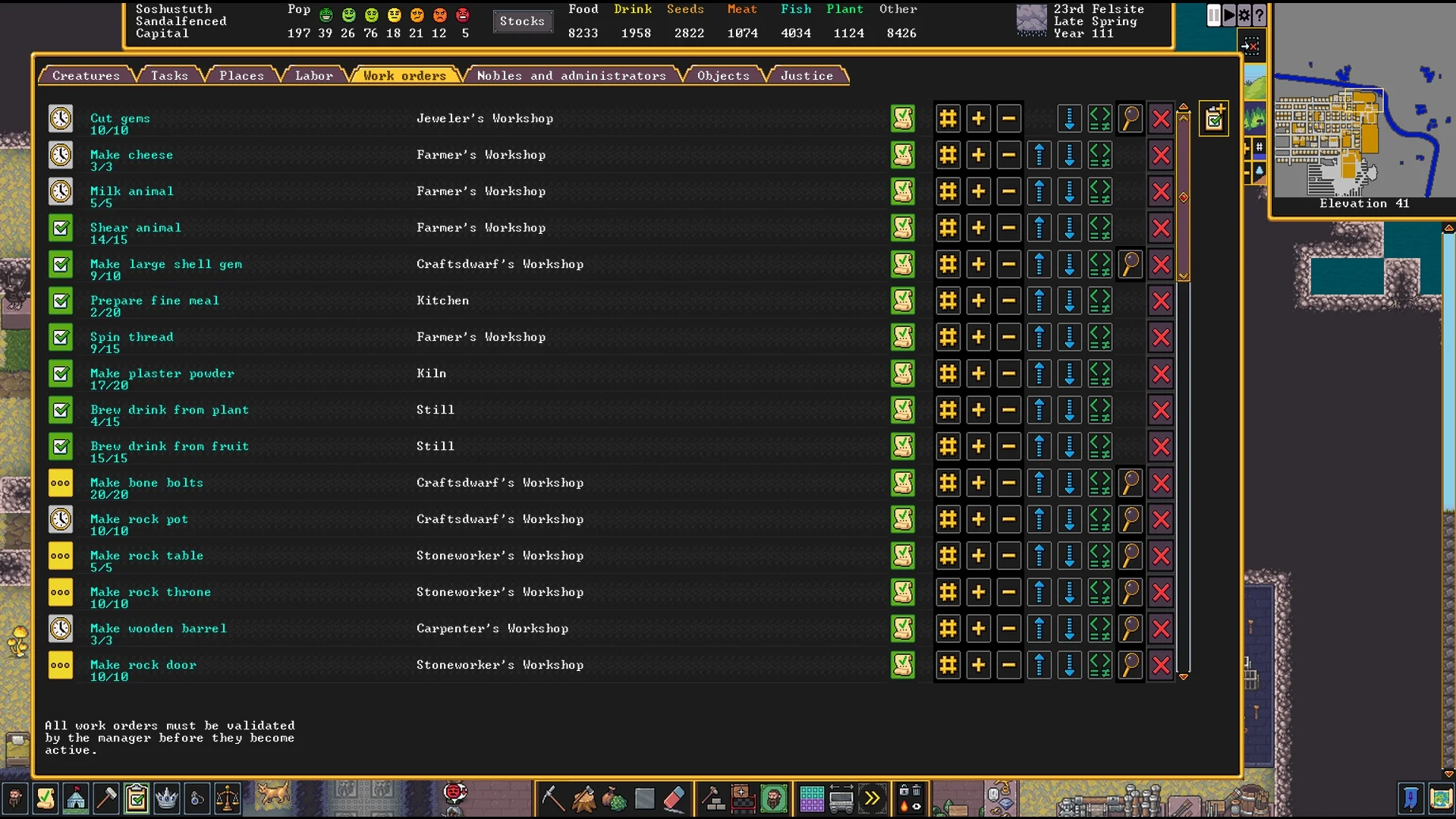Open details of Make large shell gem order
1456x819 pixels.
click(x=1130, y=264)
